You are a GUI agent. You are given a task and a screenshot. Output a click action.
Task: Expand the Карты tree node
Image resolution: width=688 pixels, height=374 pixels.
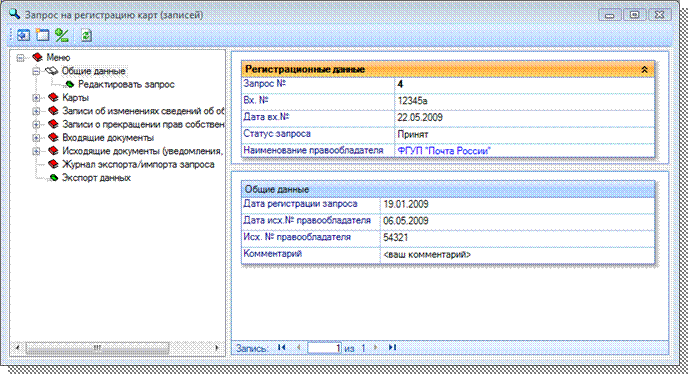point(36,98)
